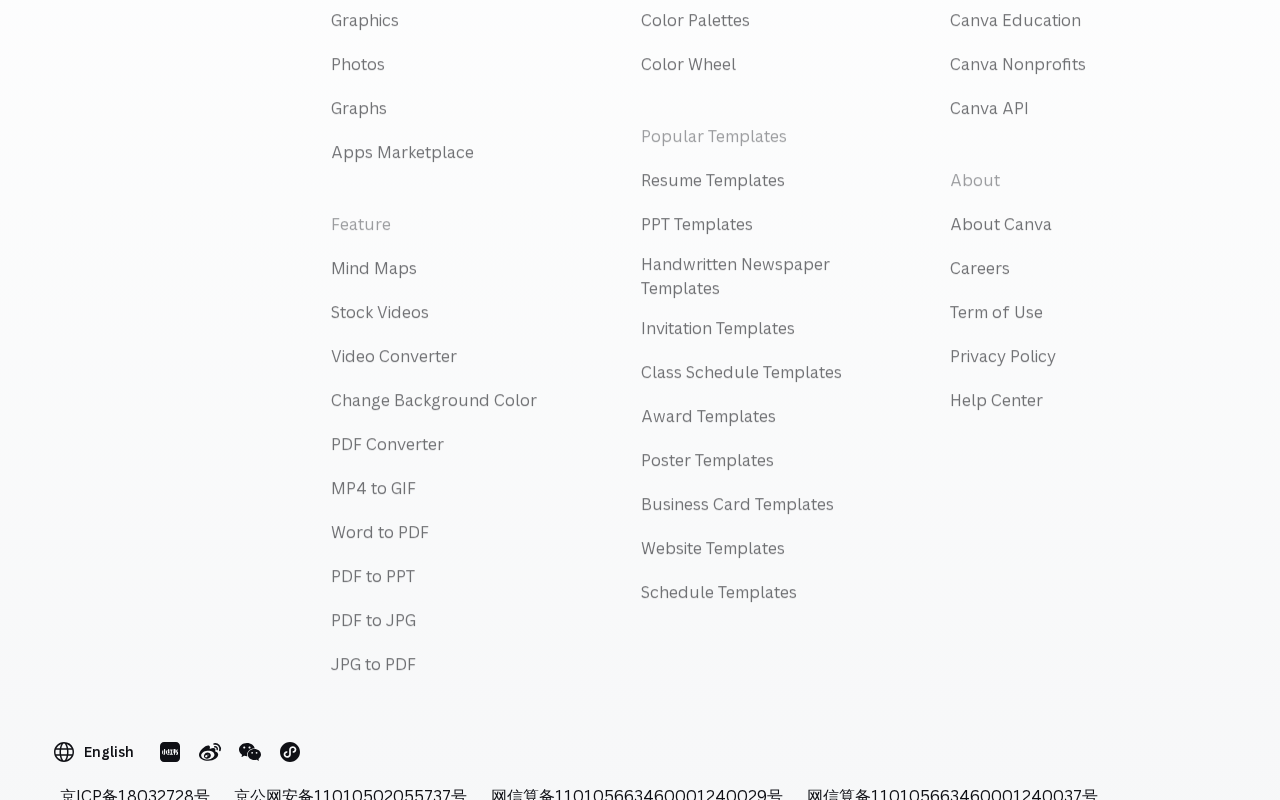1280x800 pixels.
Task: Click PDF to PPT link
Action: (373, 576)
